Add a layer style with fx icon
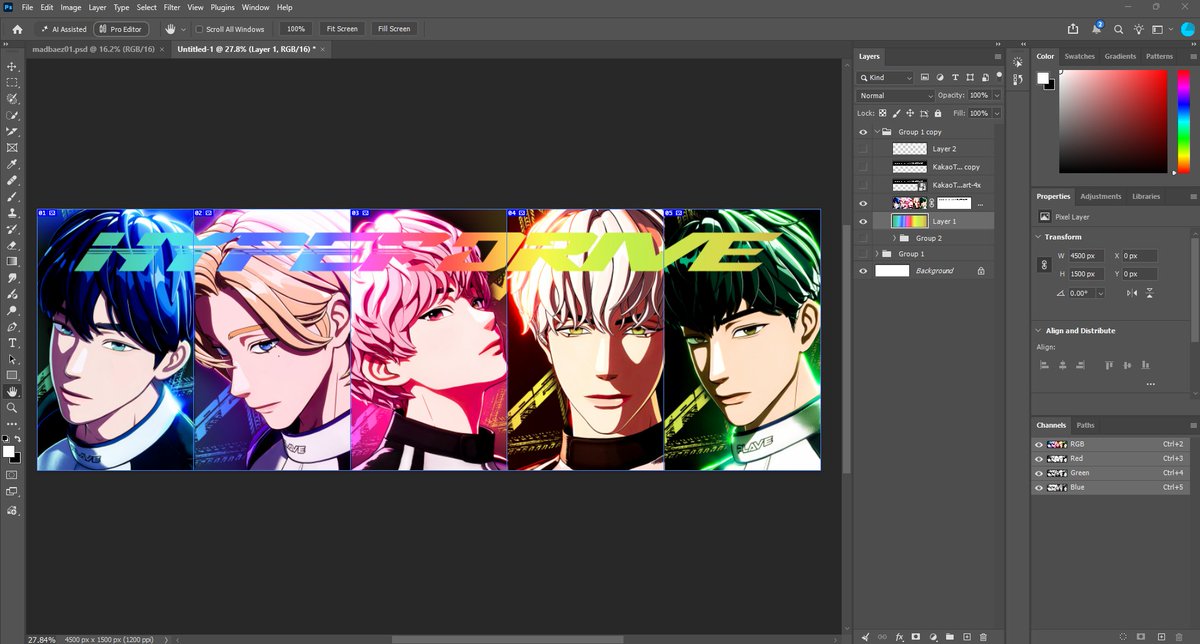This screenshot has width=1200, height=644. coord(899,636)
